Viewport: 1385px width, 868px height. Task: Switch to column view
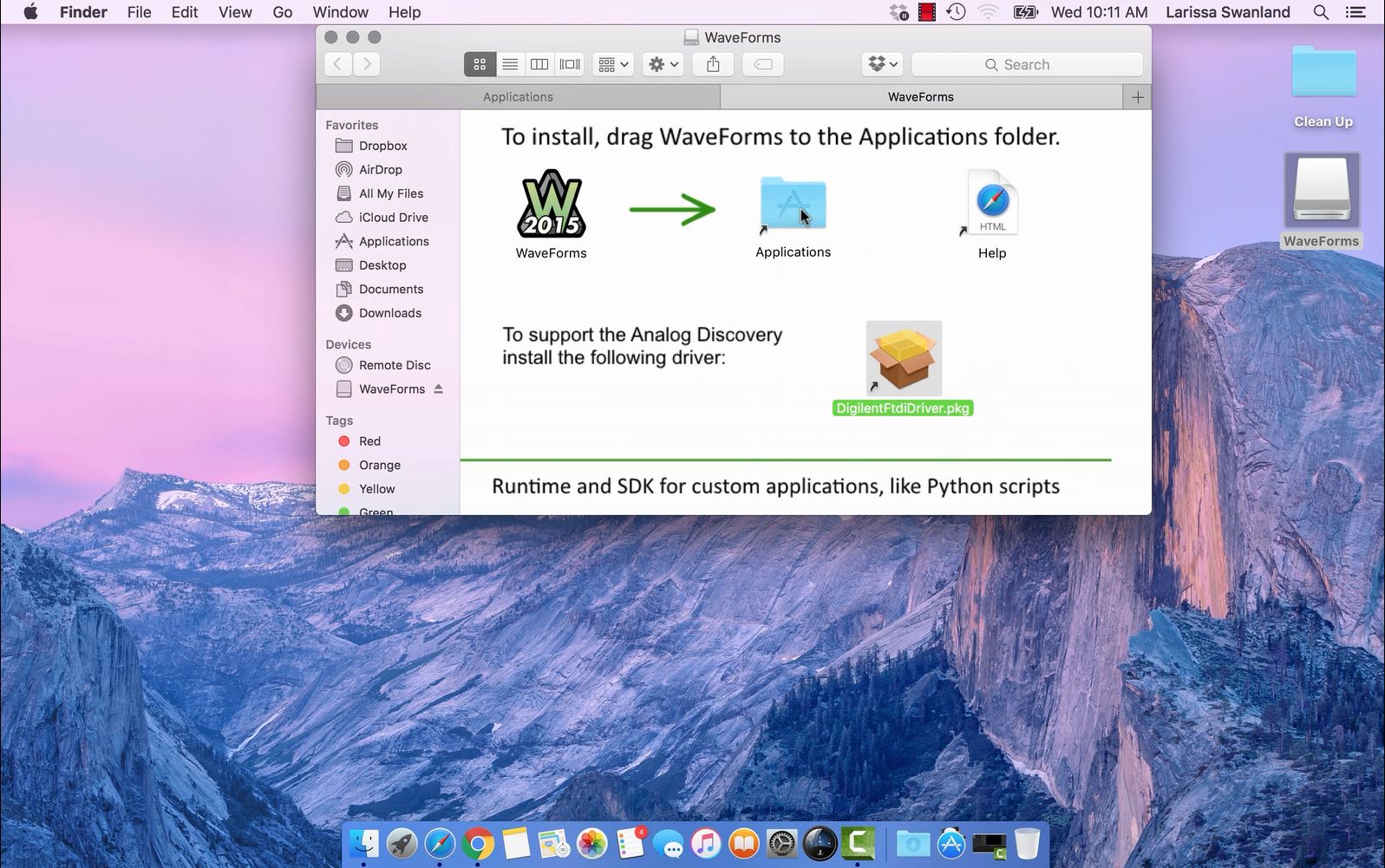click(x=539, y=64)
